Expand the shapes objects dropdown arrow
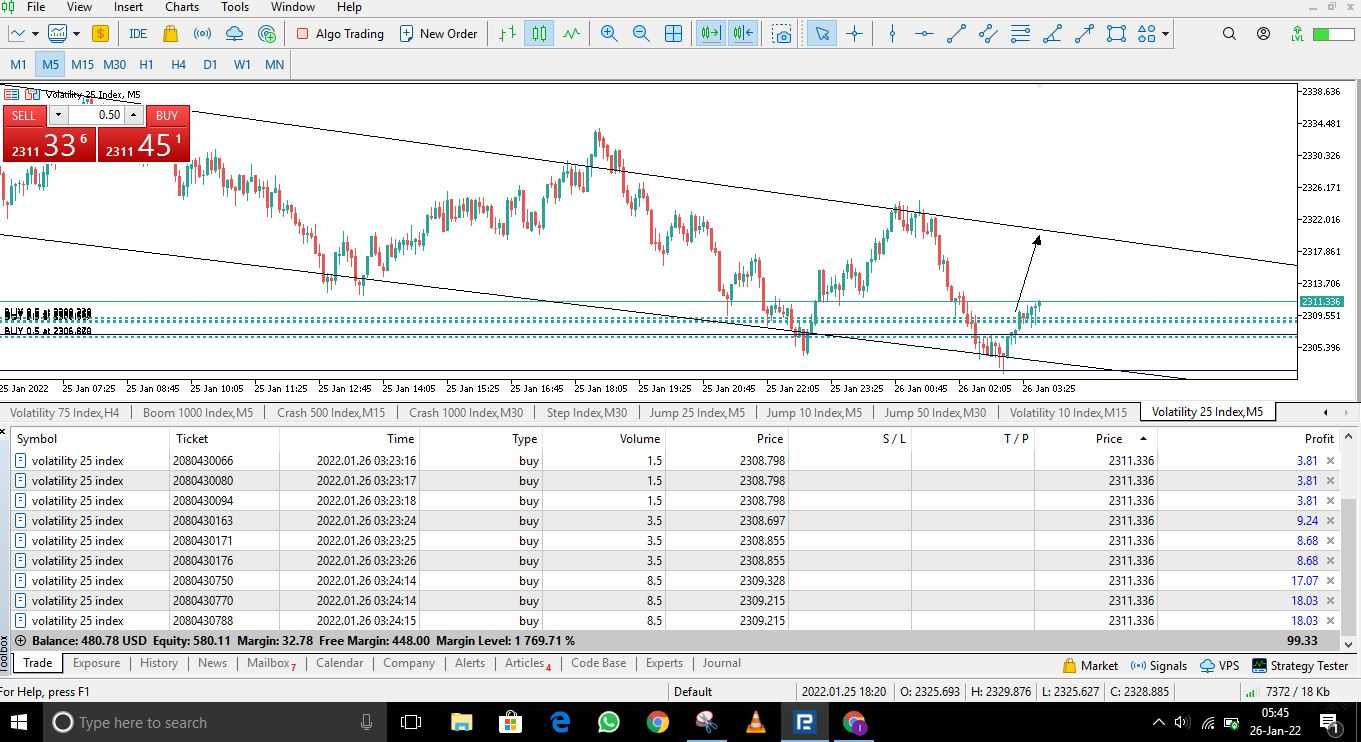 pos(1166,33)
